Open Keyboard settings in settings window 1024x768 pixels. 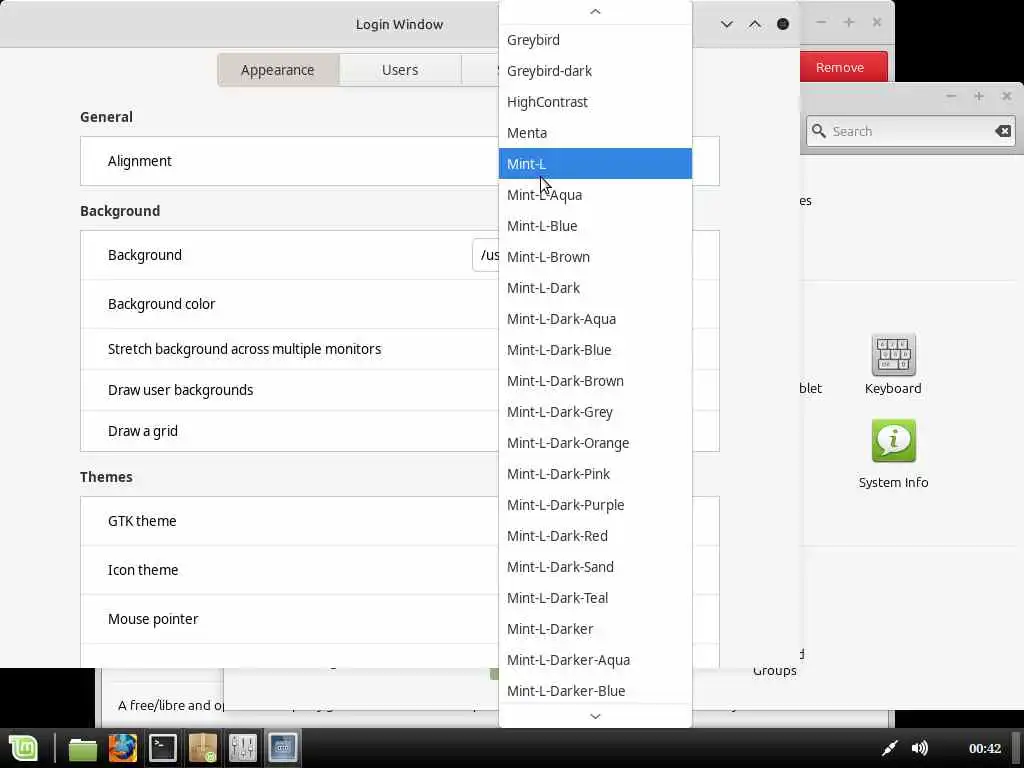[893, 364]
